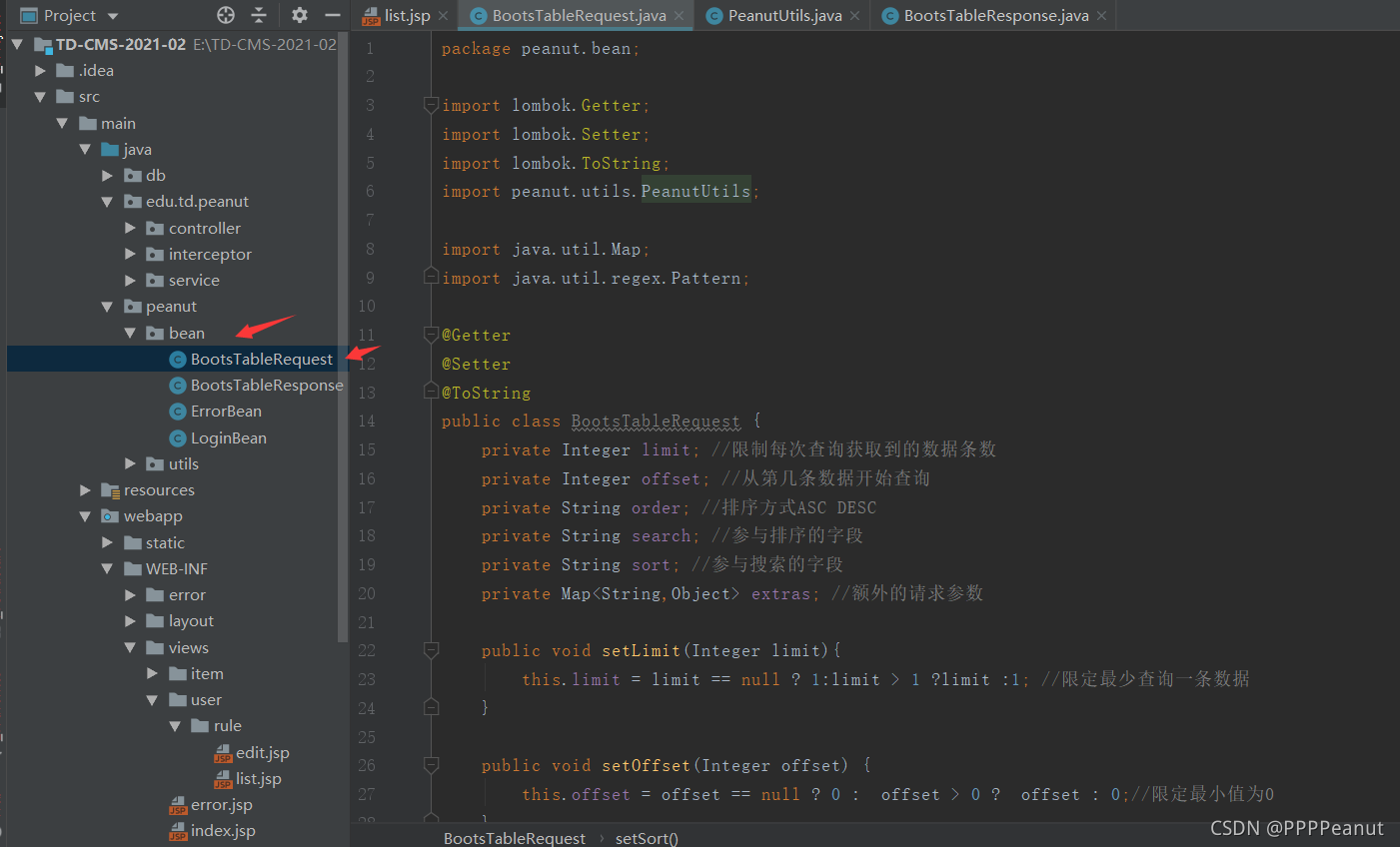Click the @ToString annotation on line 13

pyautogui.click(x=487, y=393)
